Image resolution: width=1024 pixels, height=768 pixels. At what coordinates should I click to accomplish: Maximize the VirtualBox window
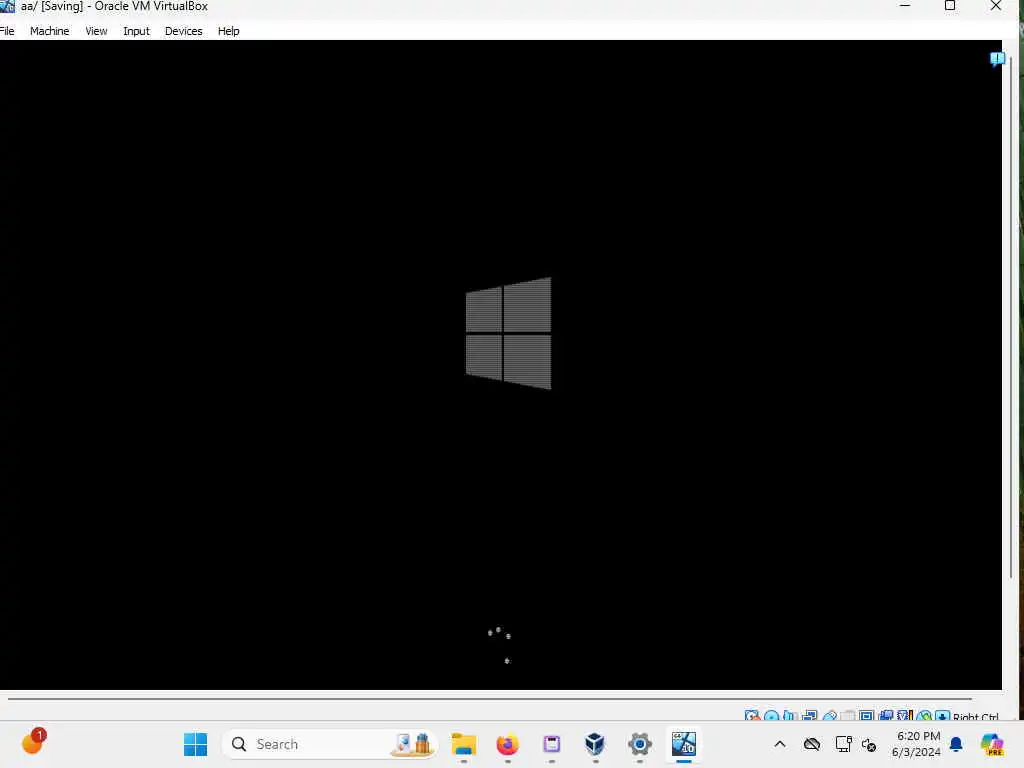tap(950, 6)
